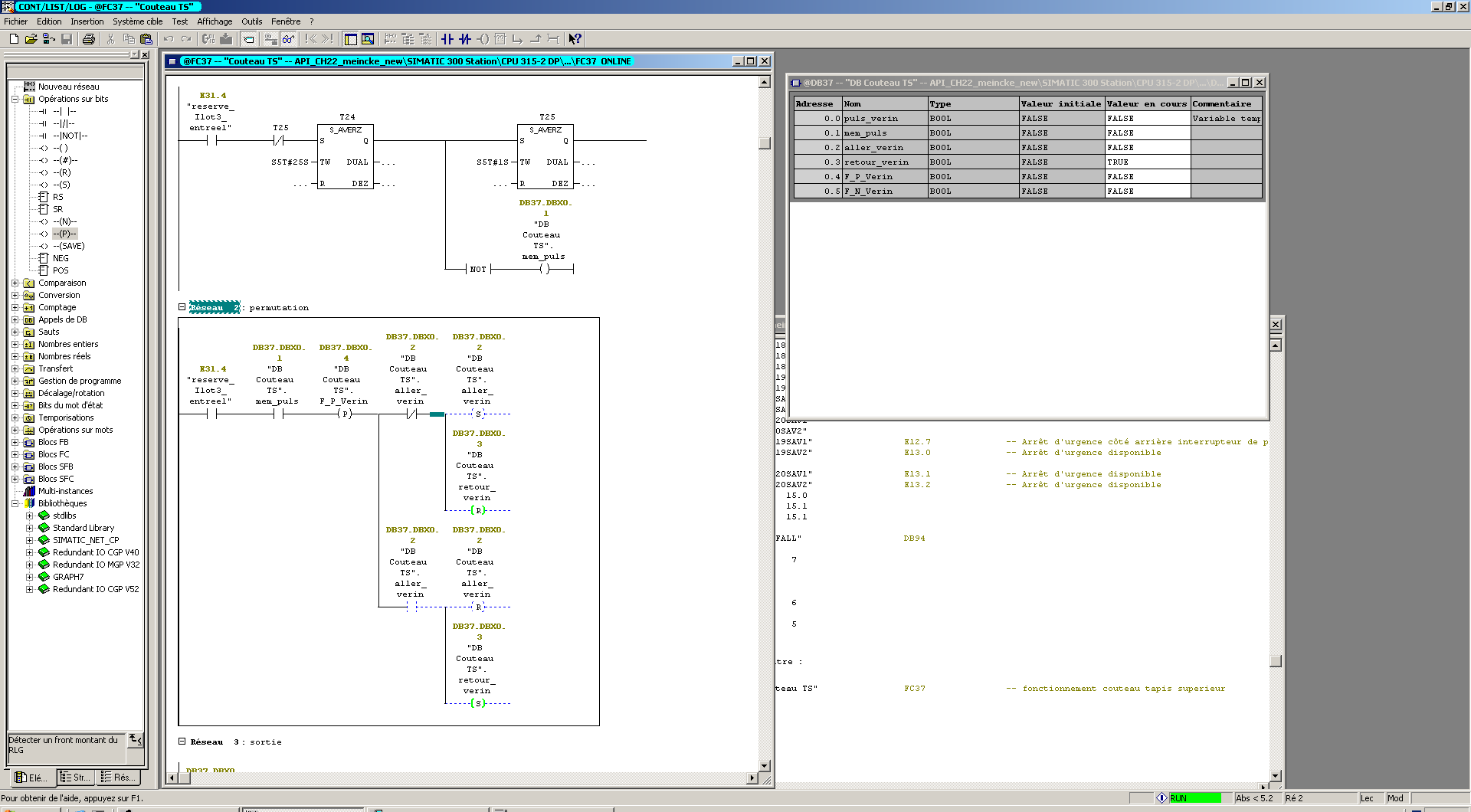Insert an output coil from toolbar
This screenshot has height=812, width=1471.
(x=483, y=39)
